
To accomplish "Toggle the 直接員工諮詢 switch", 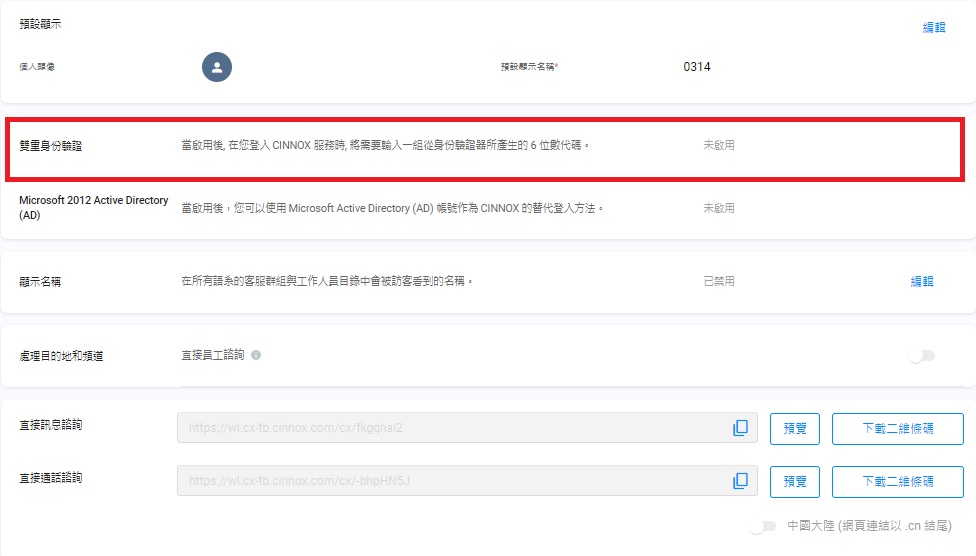I will click(921, 356).
